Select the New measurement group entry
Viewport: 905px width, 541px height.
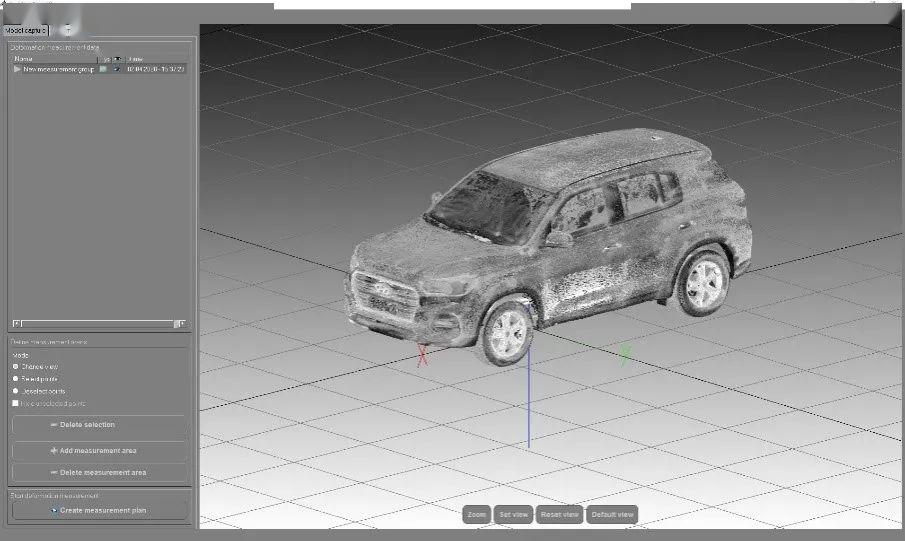58,69
